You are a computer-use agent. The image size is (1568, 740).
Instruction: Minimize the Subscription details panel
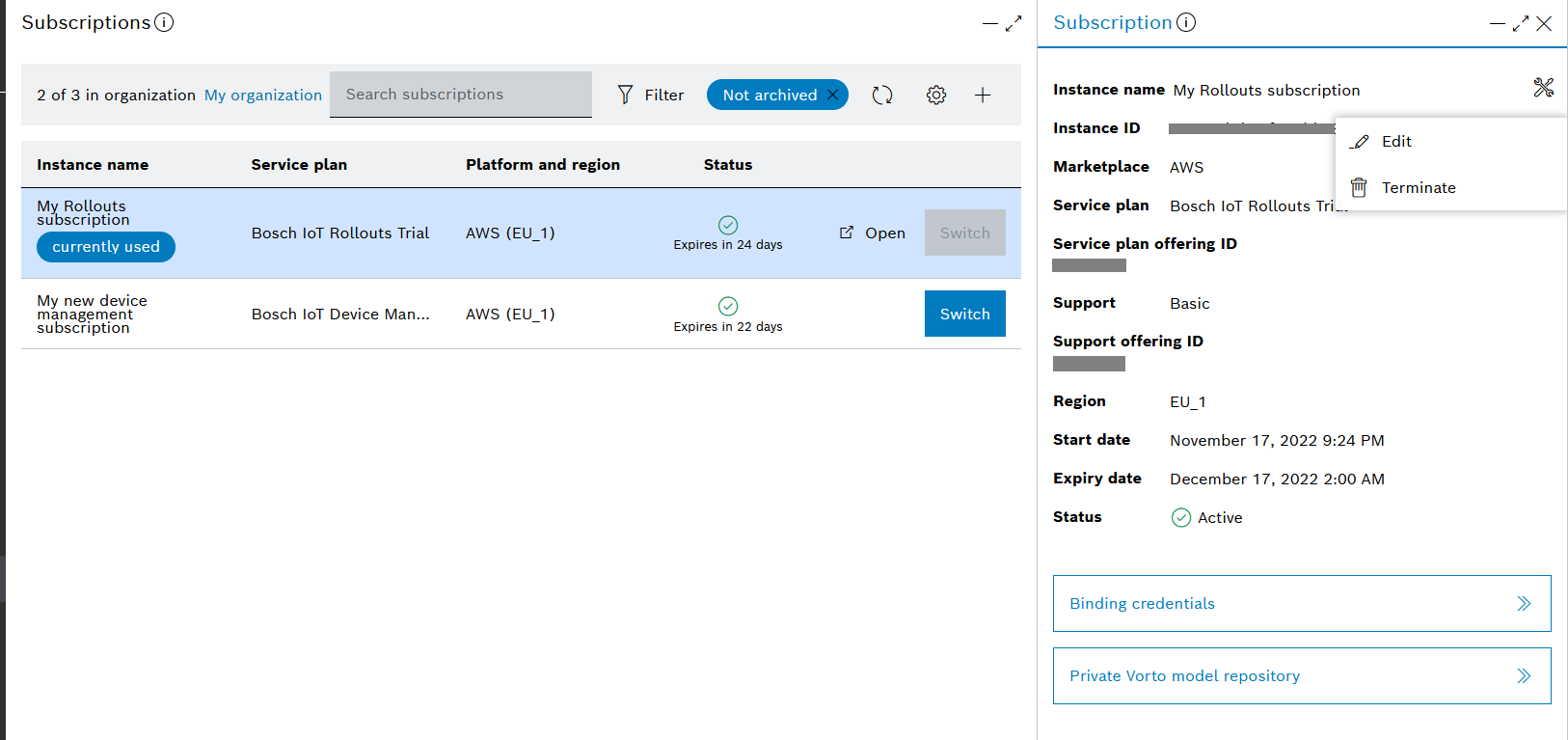point(1498,23)
